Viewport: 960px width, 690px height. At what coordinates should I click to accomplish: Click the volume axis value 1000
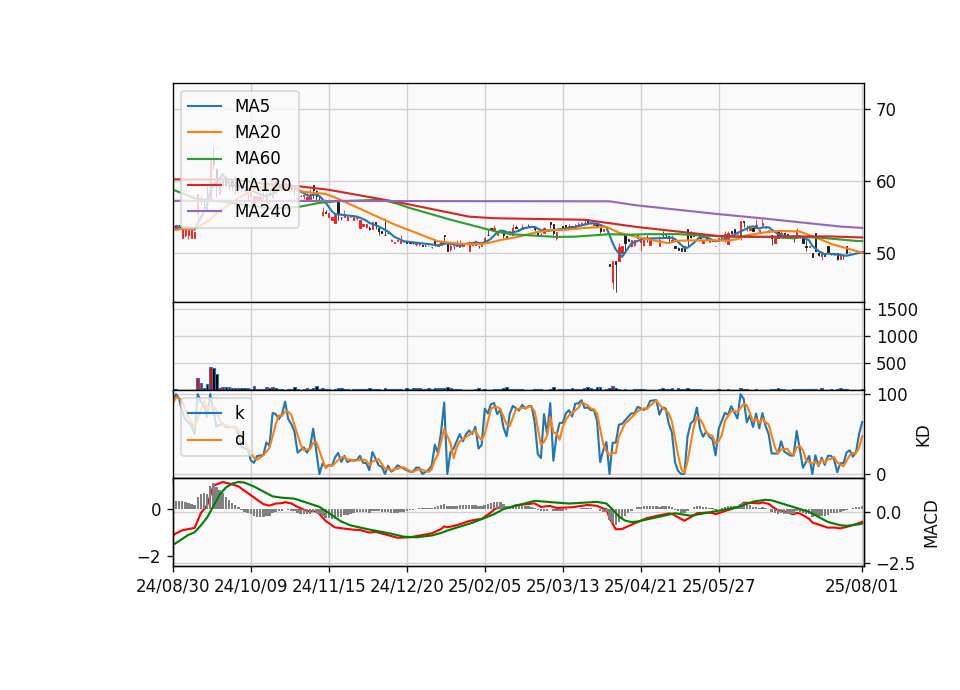click(x=897, y=337)
